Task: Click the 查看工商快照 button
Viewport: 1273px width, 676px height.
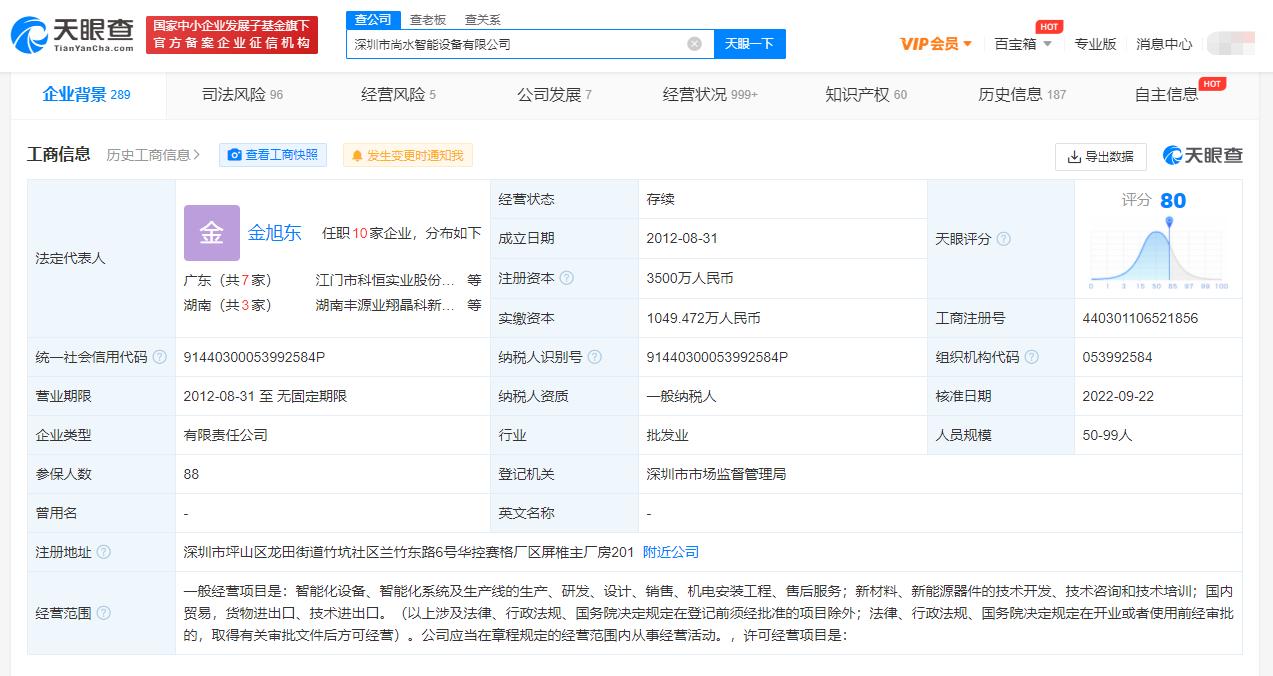Action: (x=273, y=155)
